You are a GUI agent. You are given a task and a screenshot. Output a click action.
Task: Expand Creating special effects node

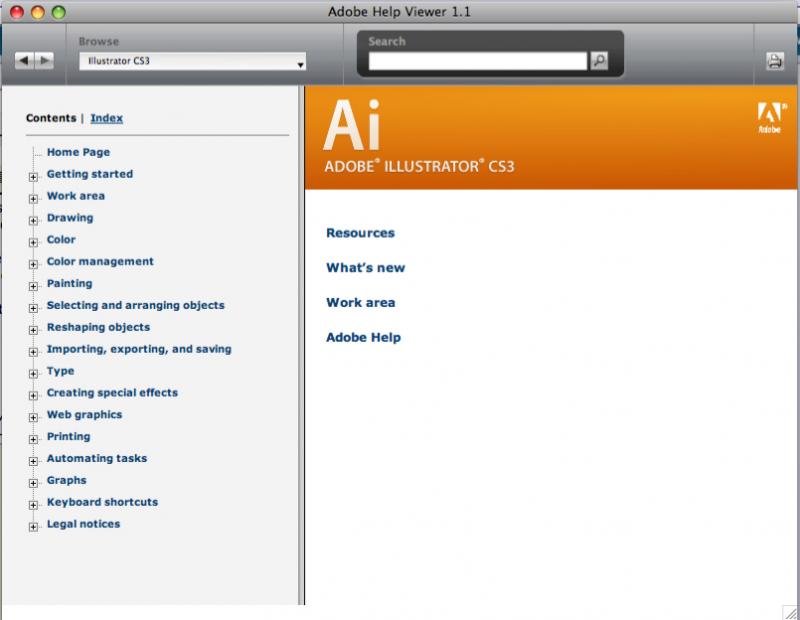pos(33,395)
